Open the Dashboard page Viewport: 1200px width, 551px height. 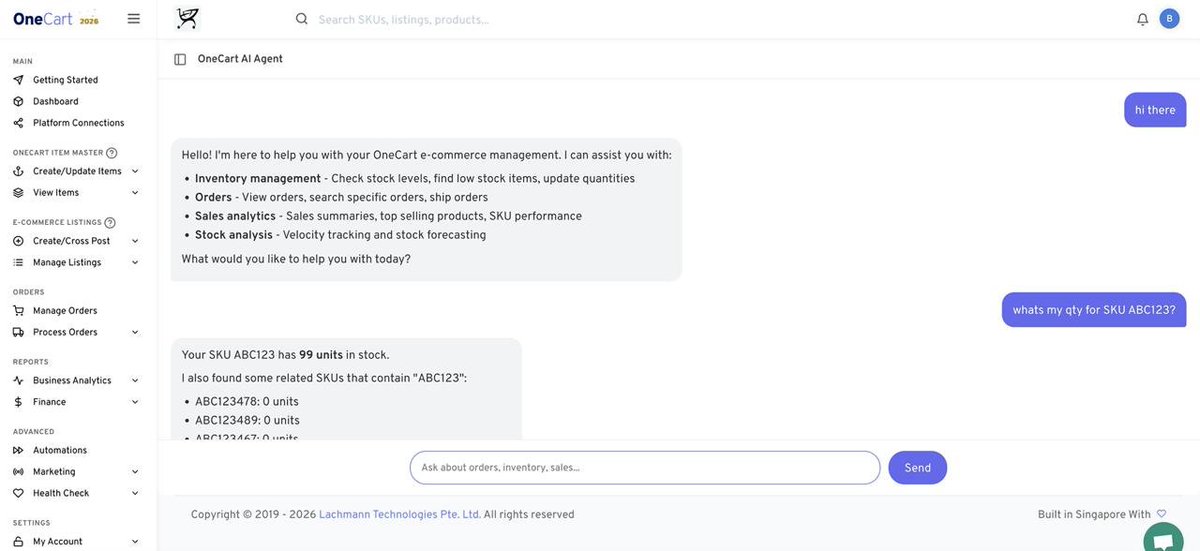click(x=55, y=101)
